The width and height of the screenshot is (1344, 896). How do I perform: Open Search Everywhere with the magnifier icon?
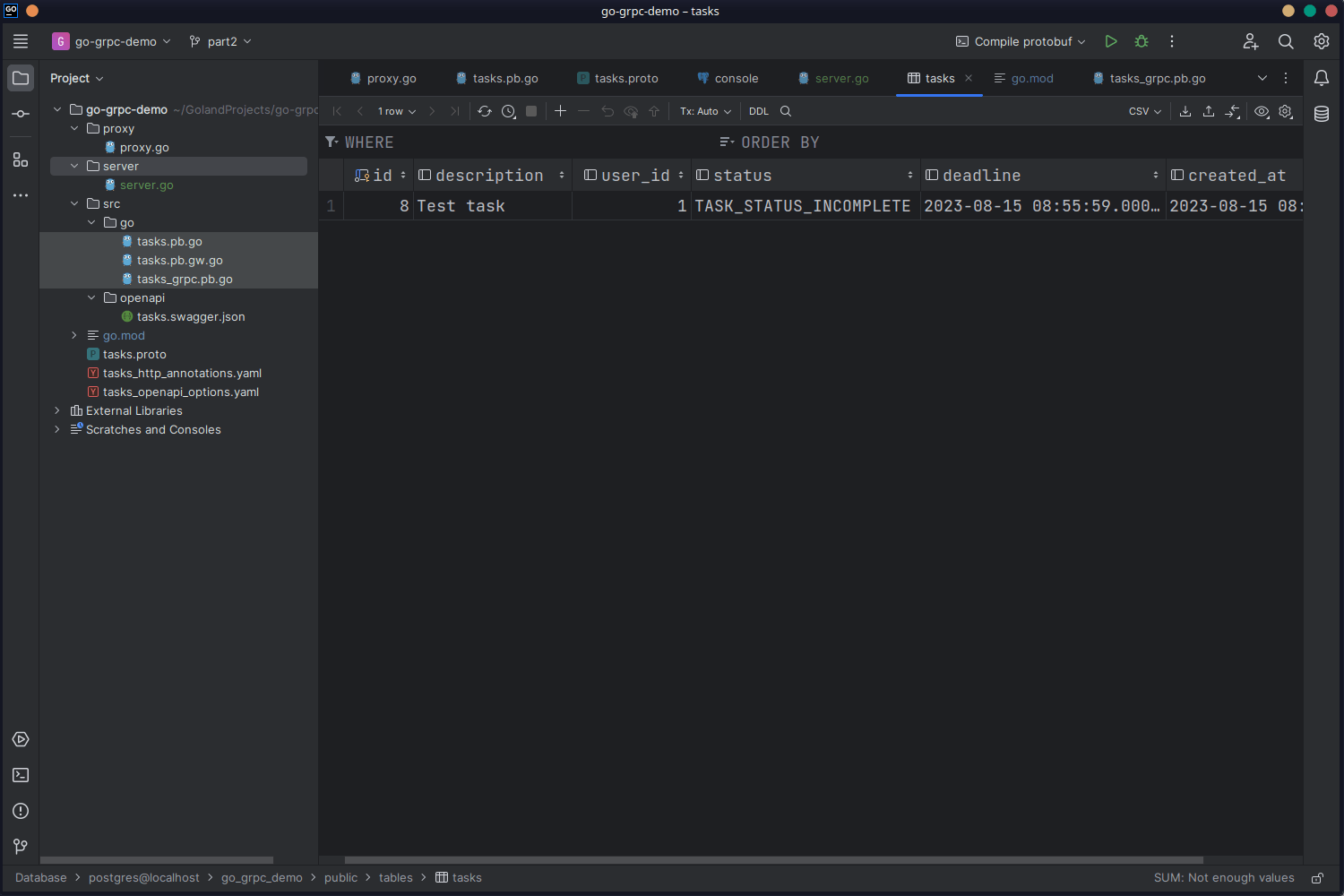pyautogui.click(x=1286, y=41)
